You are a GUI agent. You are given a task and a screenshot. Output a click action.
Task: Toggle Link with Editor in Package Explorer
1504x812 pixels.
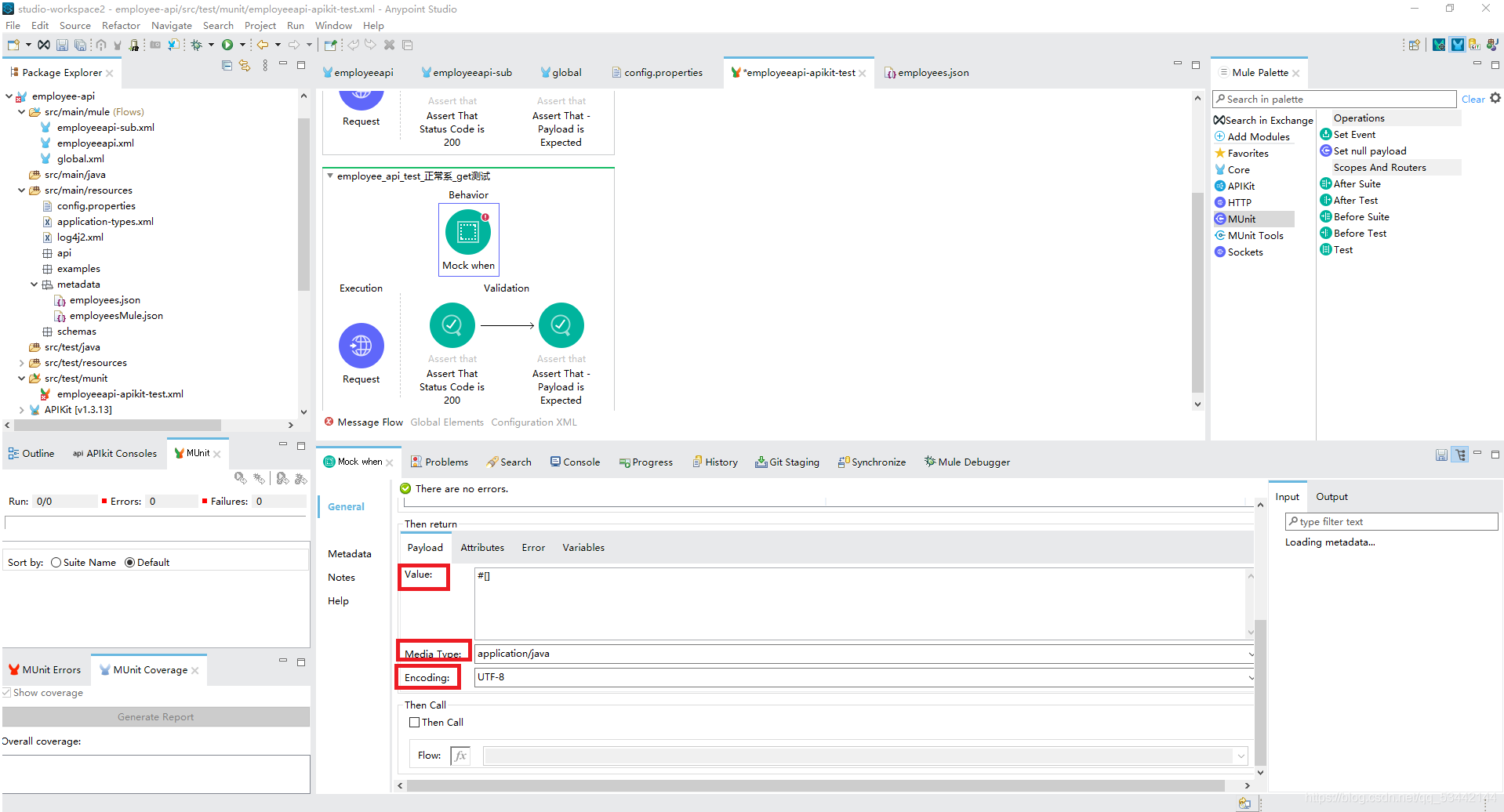245,66
